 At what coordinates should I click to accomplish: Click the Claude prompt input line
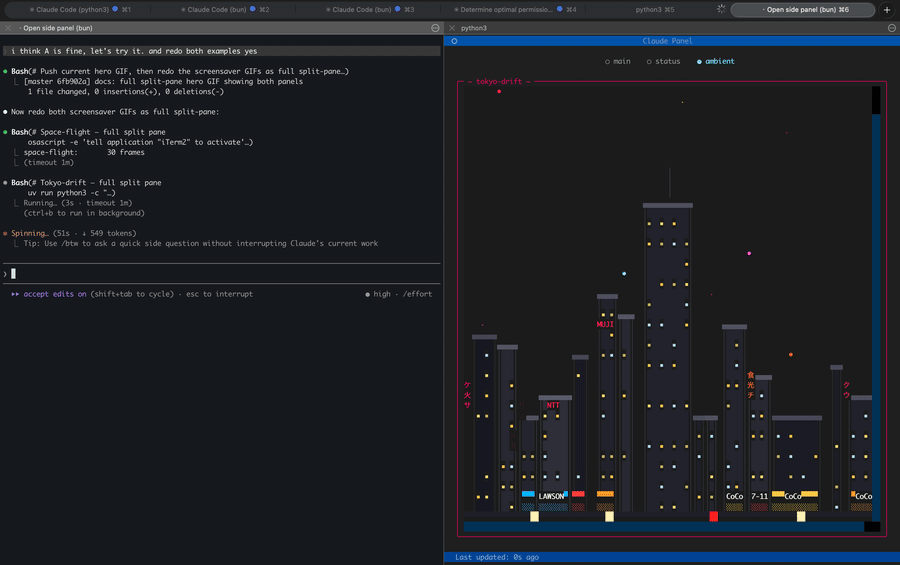tap(222, 274)
